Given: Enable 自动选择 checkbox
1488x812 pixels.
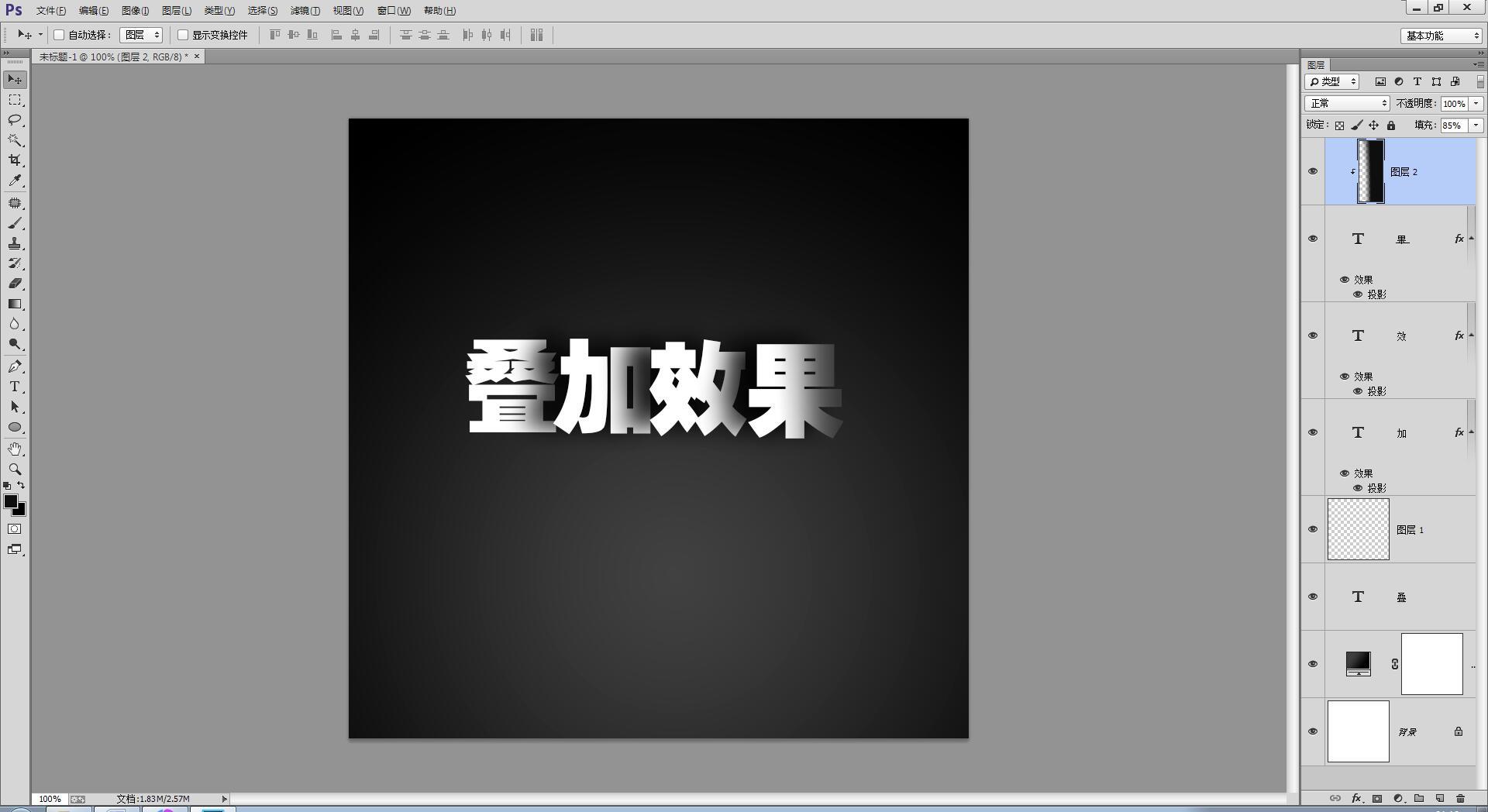Looking at the screenshot, I should (59, 35).
